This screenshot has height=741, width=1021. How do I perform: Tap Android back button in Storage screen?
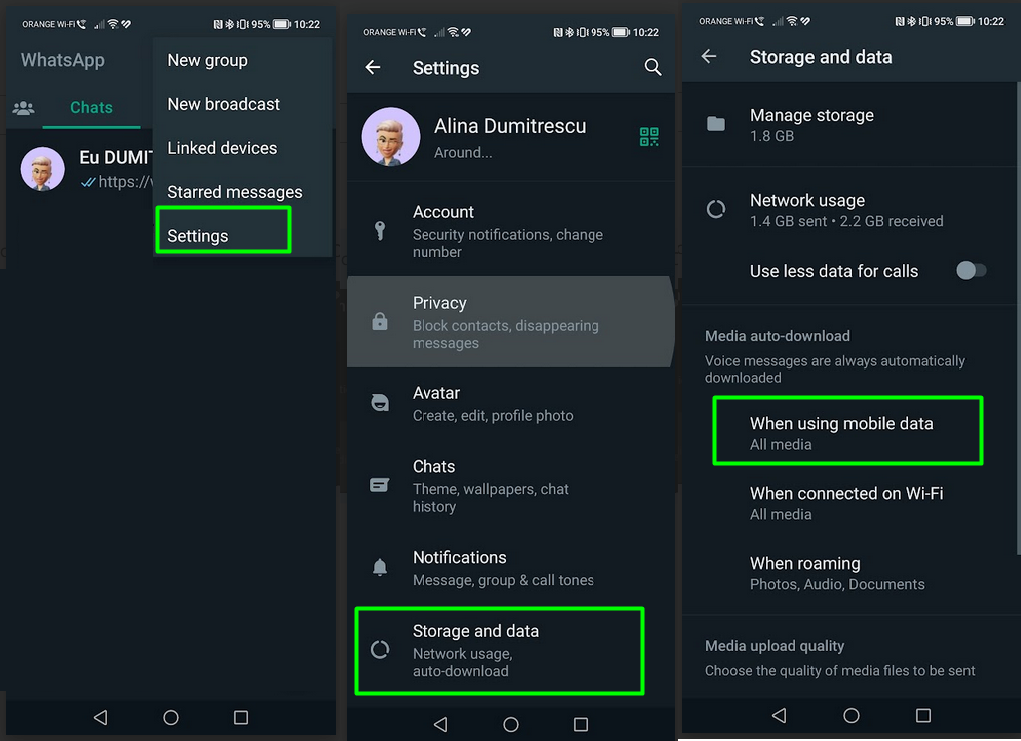[x=779, y=716]
